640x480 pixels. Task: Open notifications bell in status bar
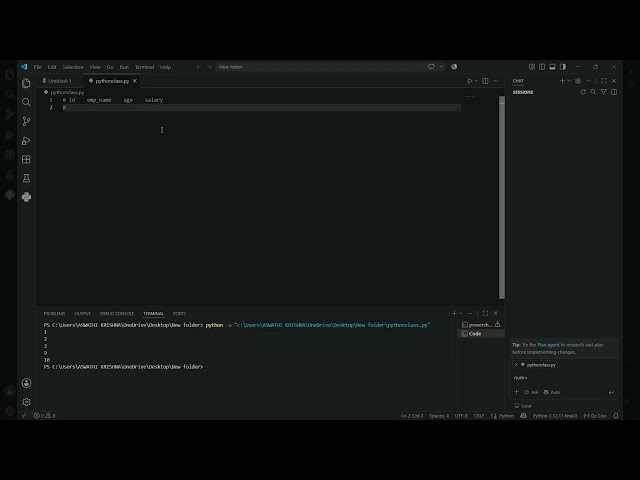[x=616, y=416]
